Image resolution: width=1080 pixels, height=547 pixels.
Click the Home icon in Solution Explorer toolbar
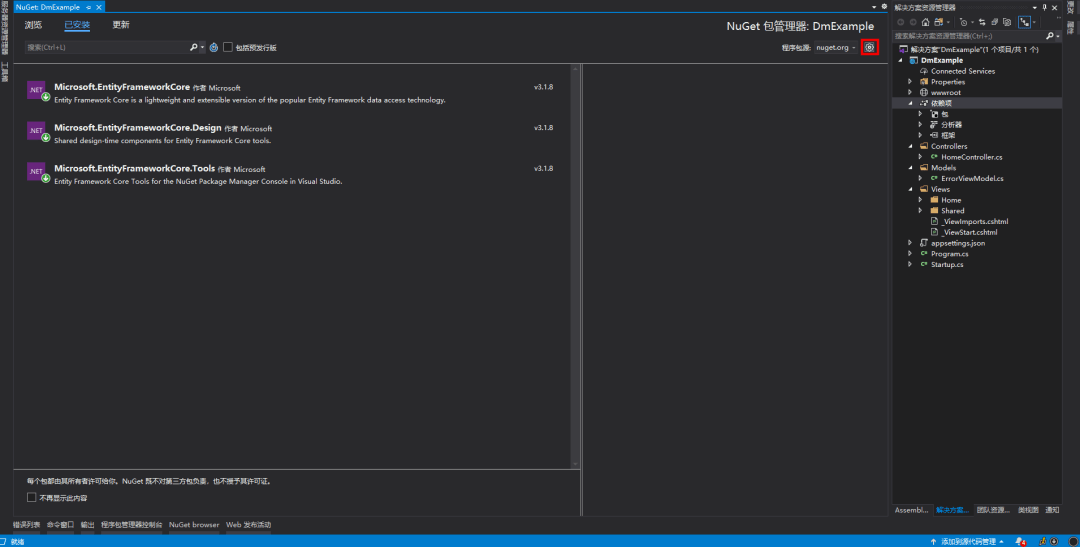tap(926, 21)
